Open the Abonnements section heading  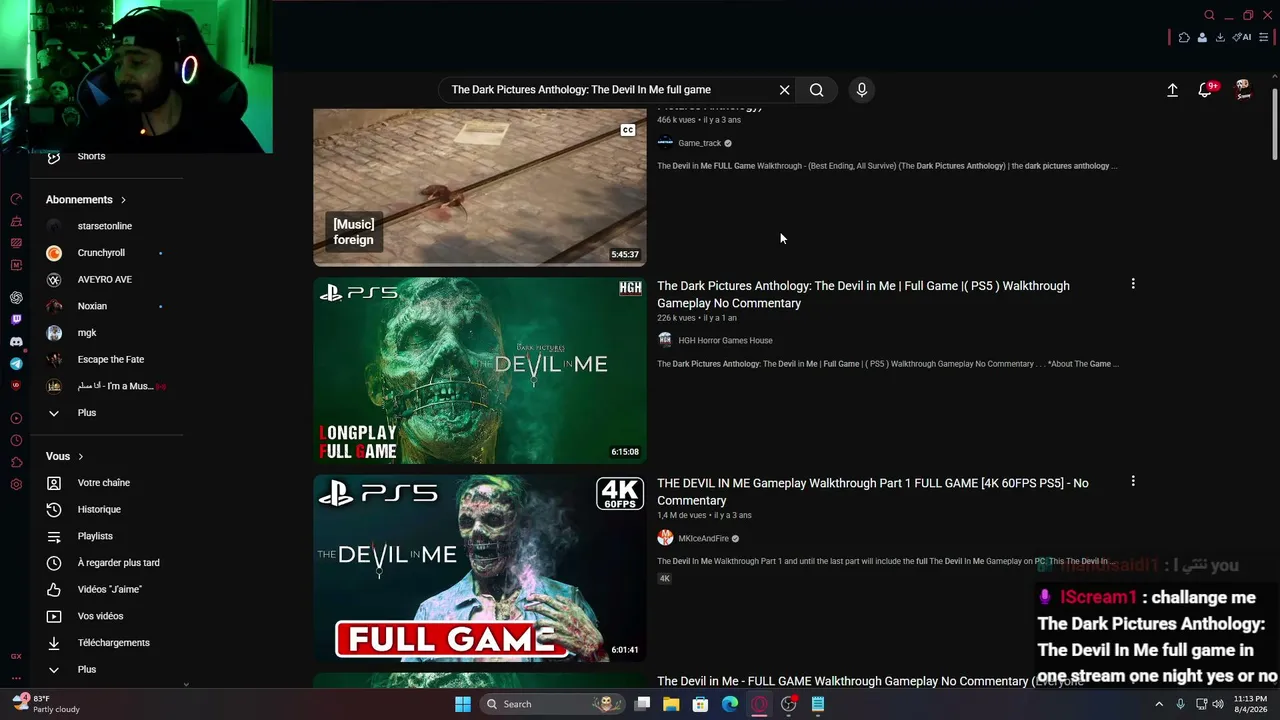click(x=86, y=200)
